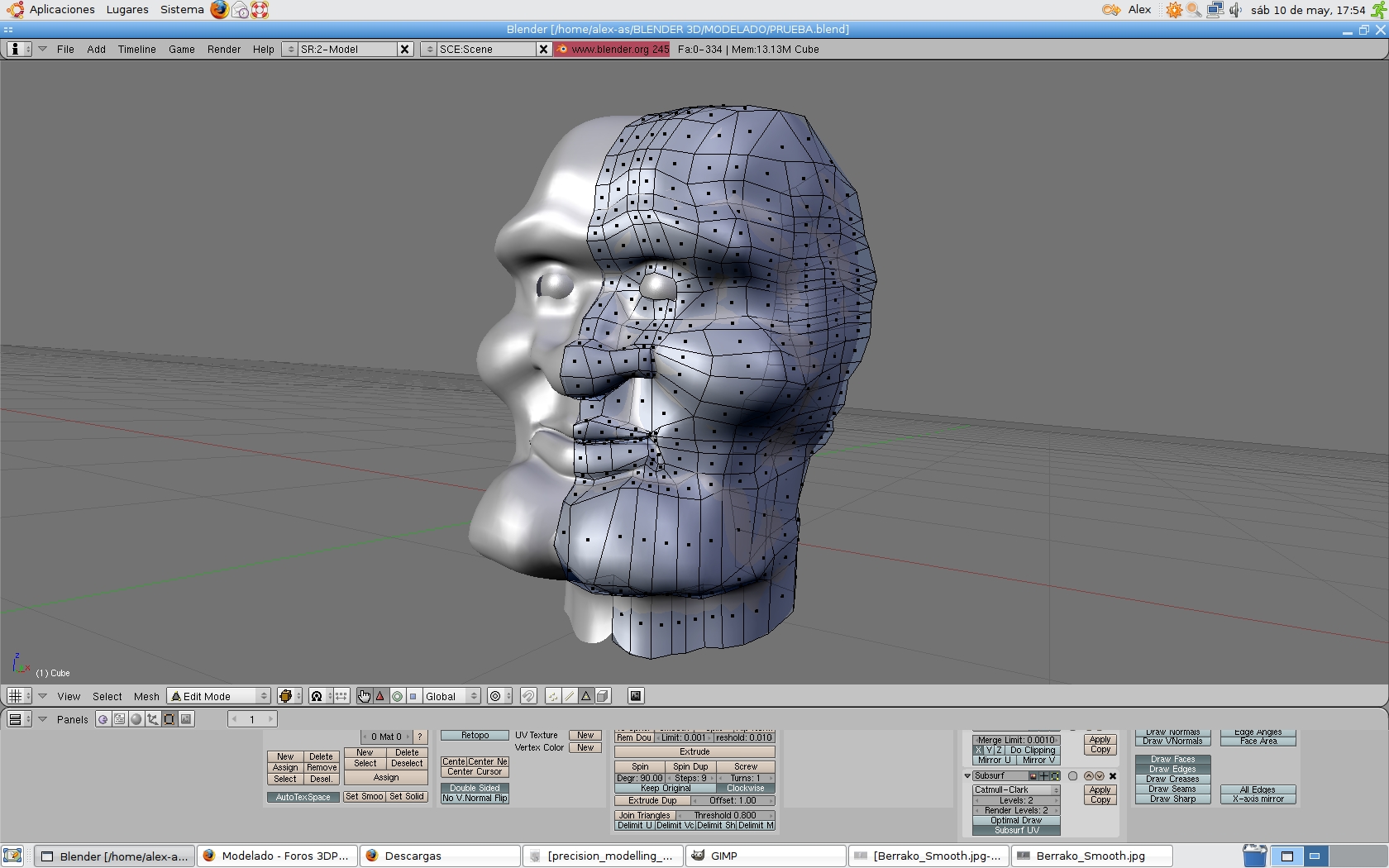Switch to edge select mode

(x=570, y=696)
